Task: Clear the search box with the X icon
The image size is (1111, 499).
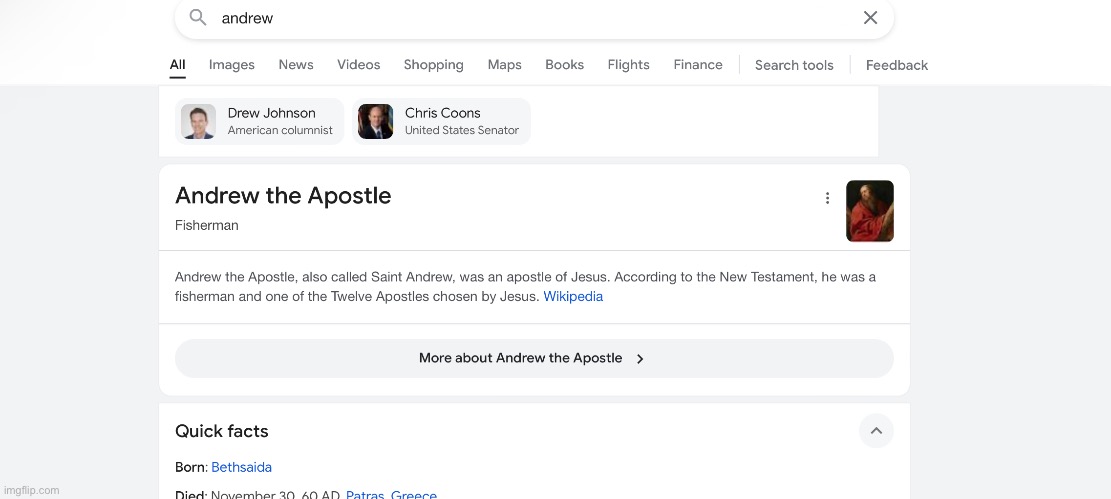Action: [870, 17]
